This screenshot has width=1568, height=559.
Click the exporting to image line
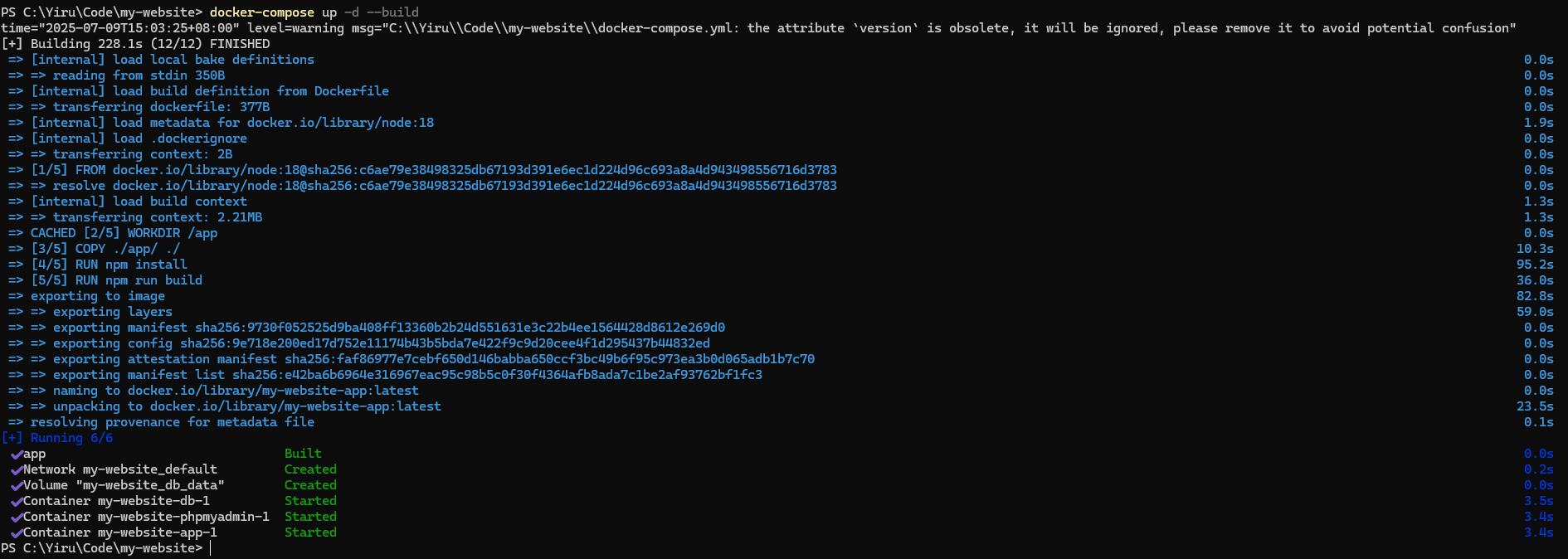(x=98, y=296)
